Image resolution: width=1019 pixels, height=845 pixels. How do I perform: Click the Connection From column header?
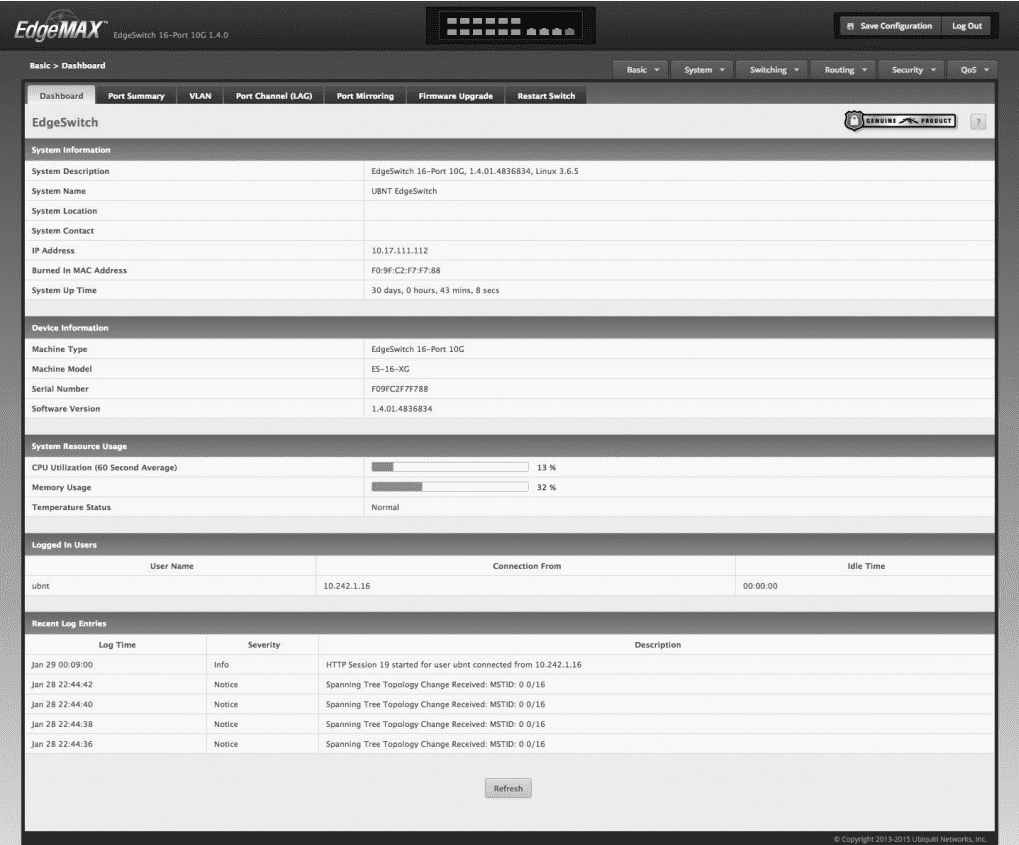(x=526, y=566)
